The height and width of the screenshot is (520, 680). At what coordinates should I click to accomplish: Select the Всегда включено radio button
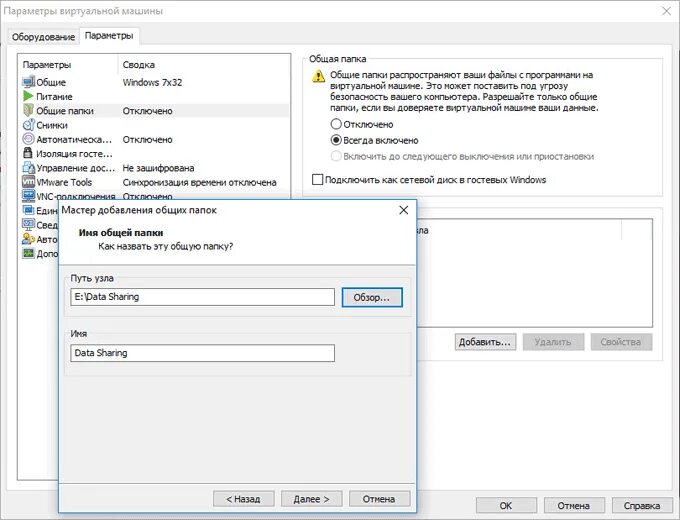tap(336, 140)
